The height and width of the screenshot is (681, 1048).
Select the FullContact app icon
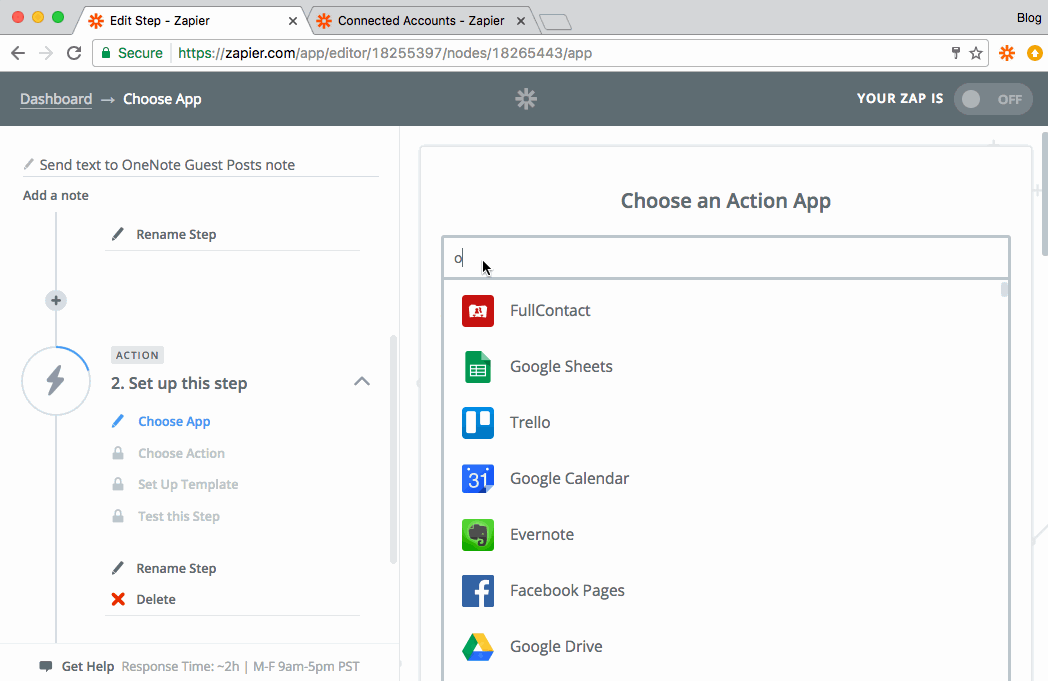point(478,311)
